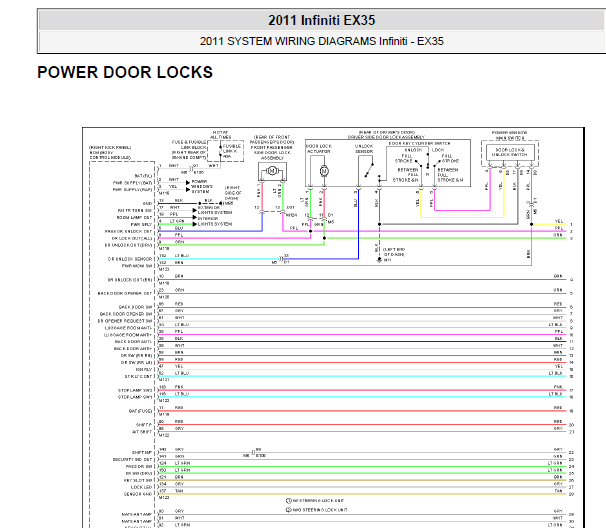Viewport: 606px width, 528px height.
Task: Click the 'STOP LAMP SW1' pin label
Action: pos(135,397)
